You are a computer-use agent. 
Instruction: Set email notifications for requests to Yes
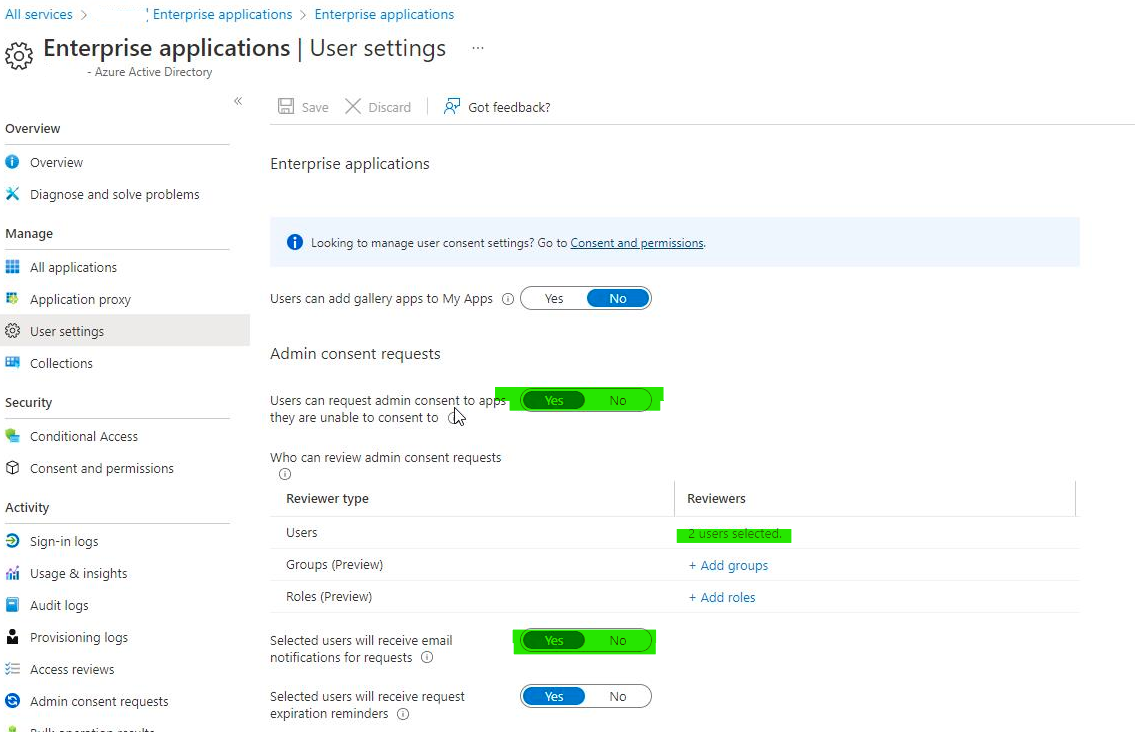point(554,641)
